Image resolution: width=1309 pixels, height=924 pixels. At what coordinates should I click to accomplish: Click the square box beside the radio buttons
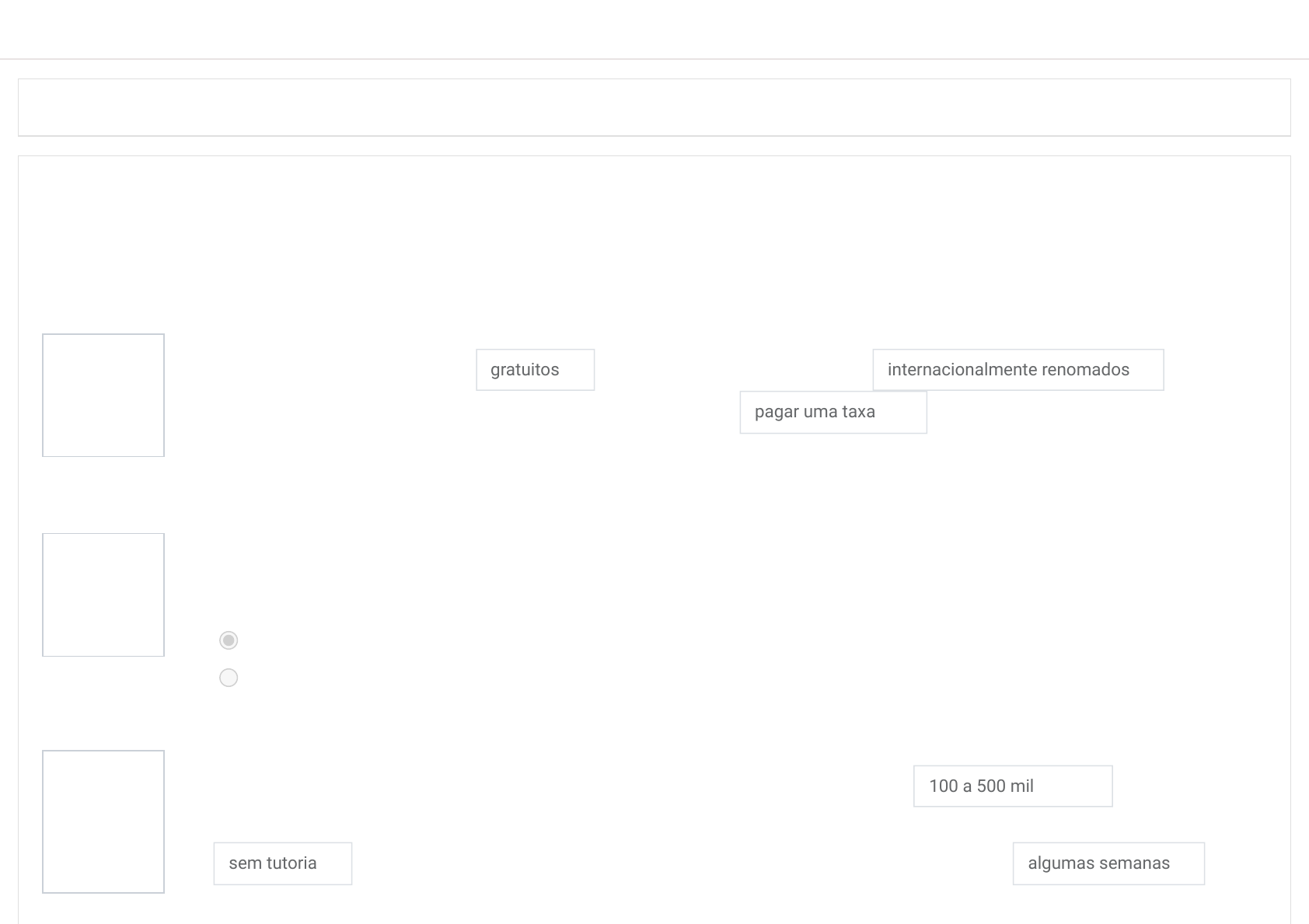pyautogui.click(x=103, y=594)
